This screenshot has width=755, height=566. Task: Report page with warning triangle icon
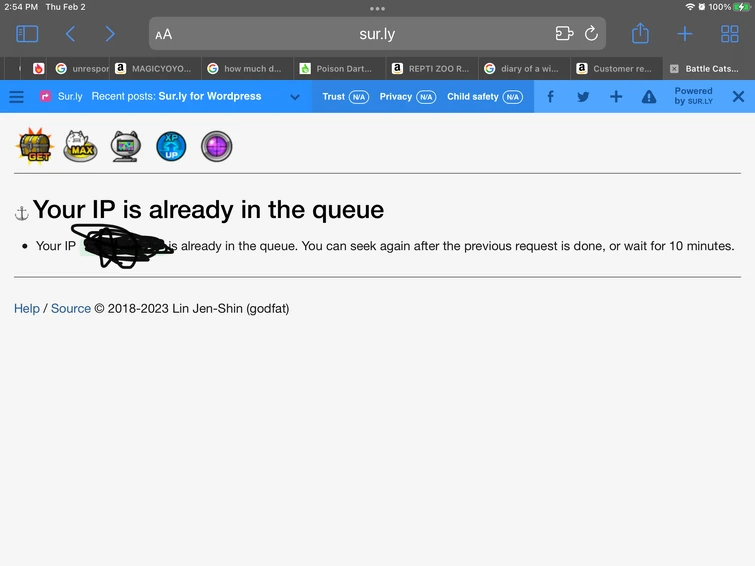tap(649, 97)
